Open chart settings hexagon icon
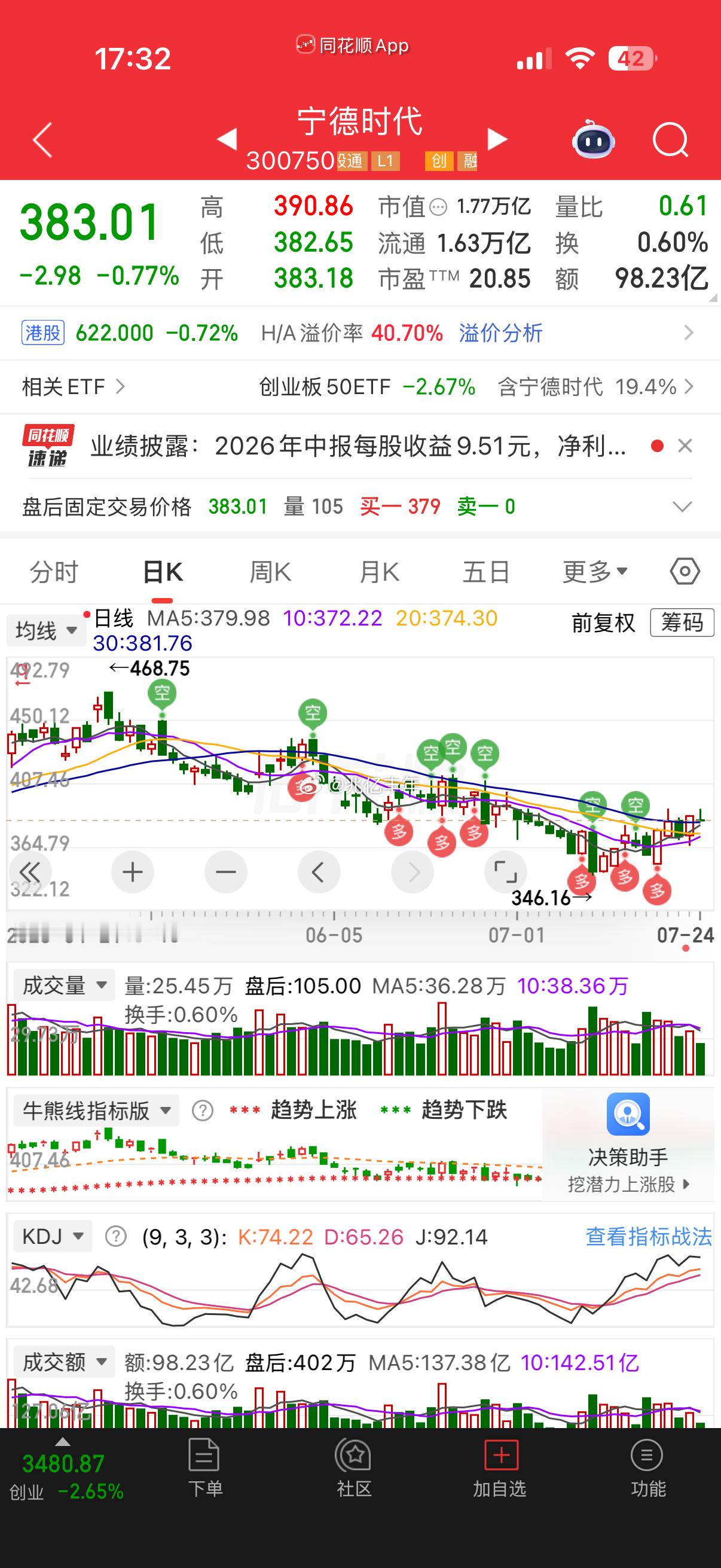The height and width of the screenshot is (1568, 721). 685,572
